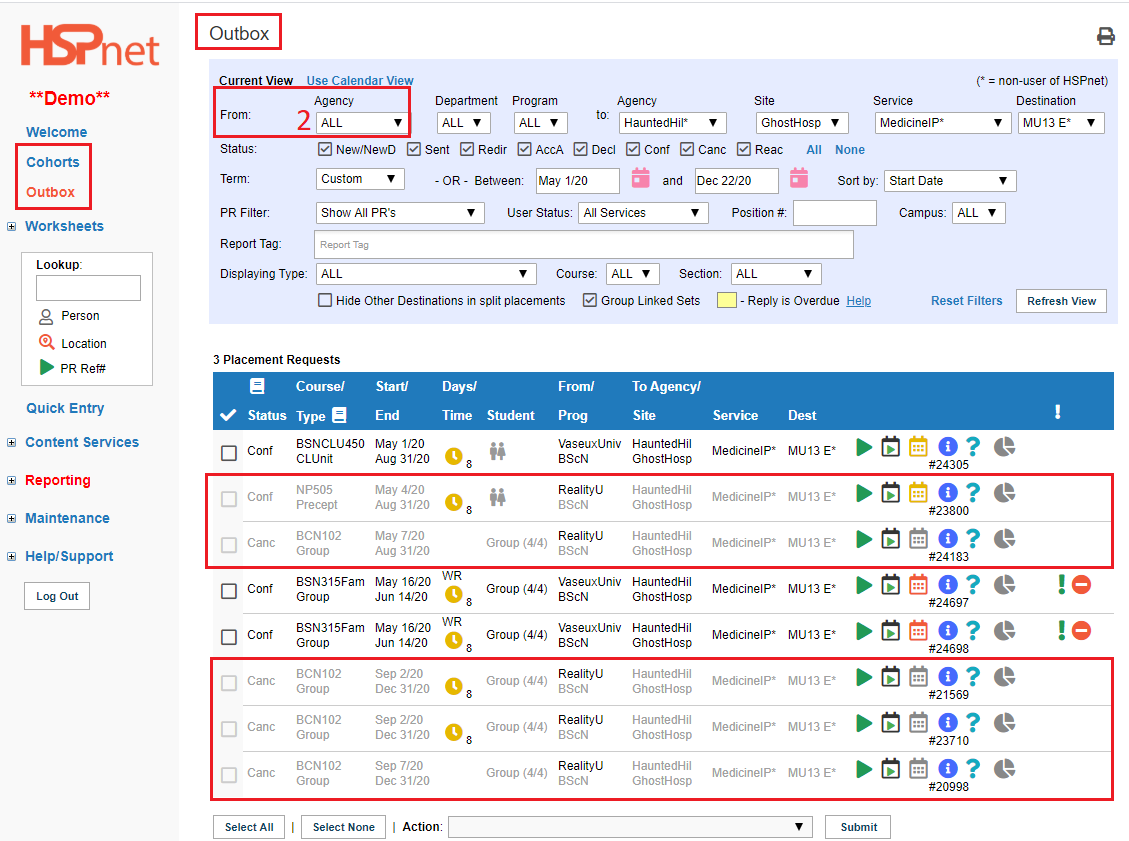Select row checkbox for request #24697
1129x841 pixels.
229,591
